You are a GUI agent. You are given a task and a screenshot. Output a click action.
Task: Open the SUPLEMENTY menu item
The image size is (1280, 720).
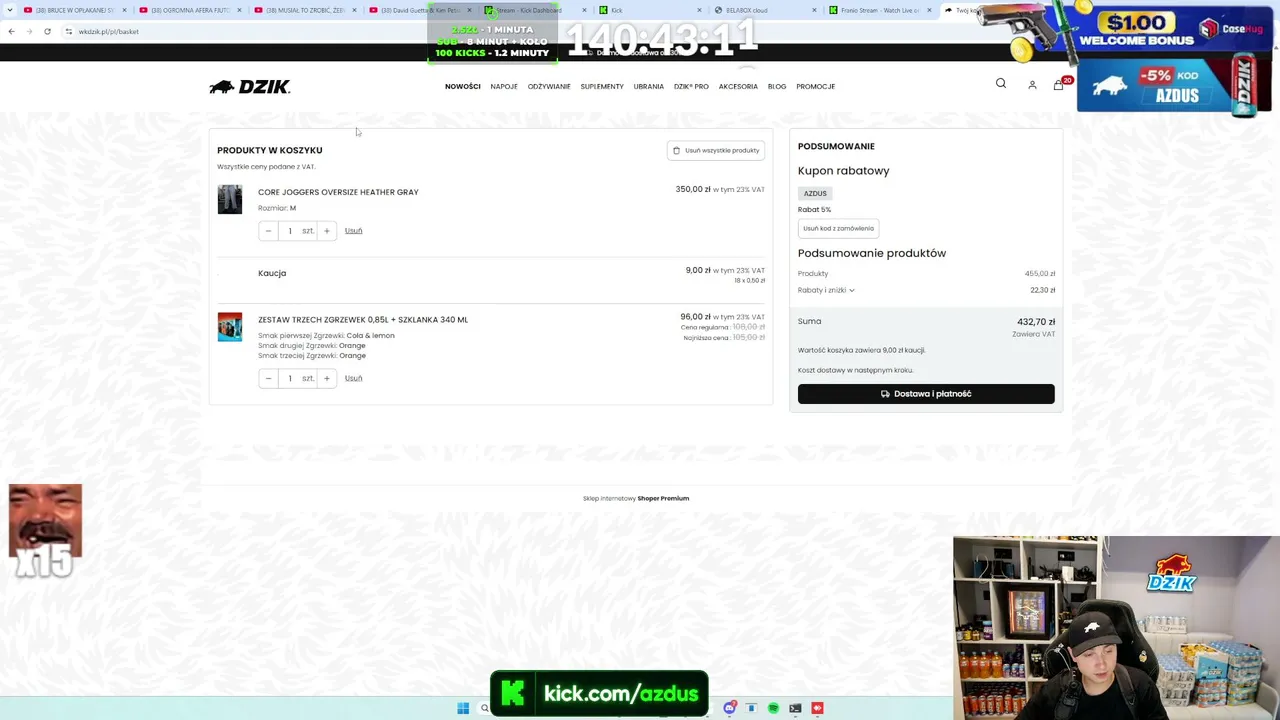click(602, 87)
